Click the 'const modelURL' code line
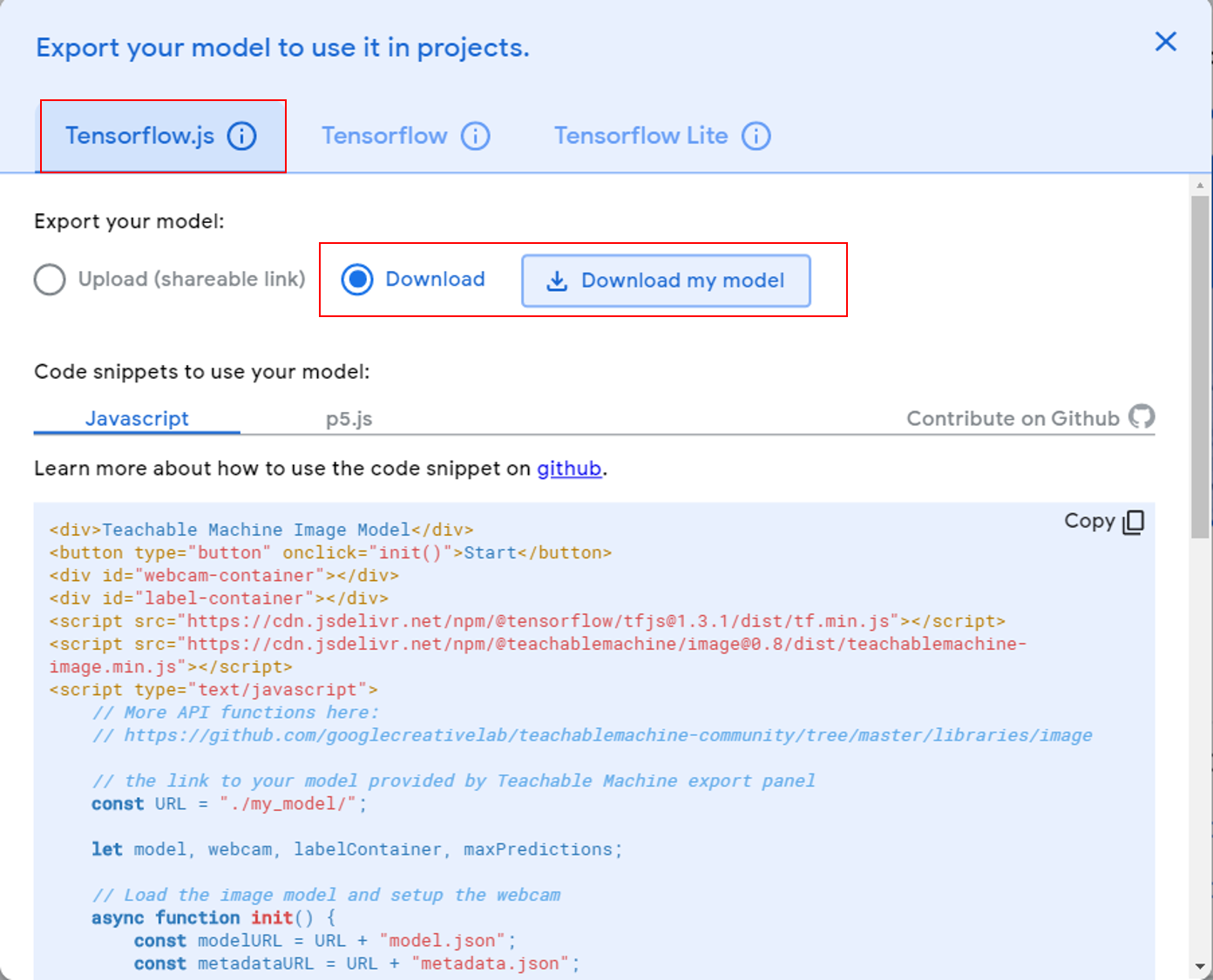The image size is (1213, 980). coord(325,941)
